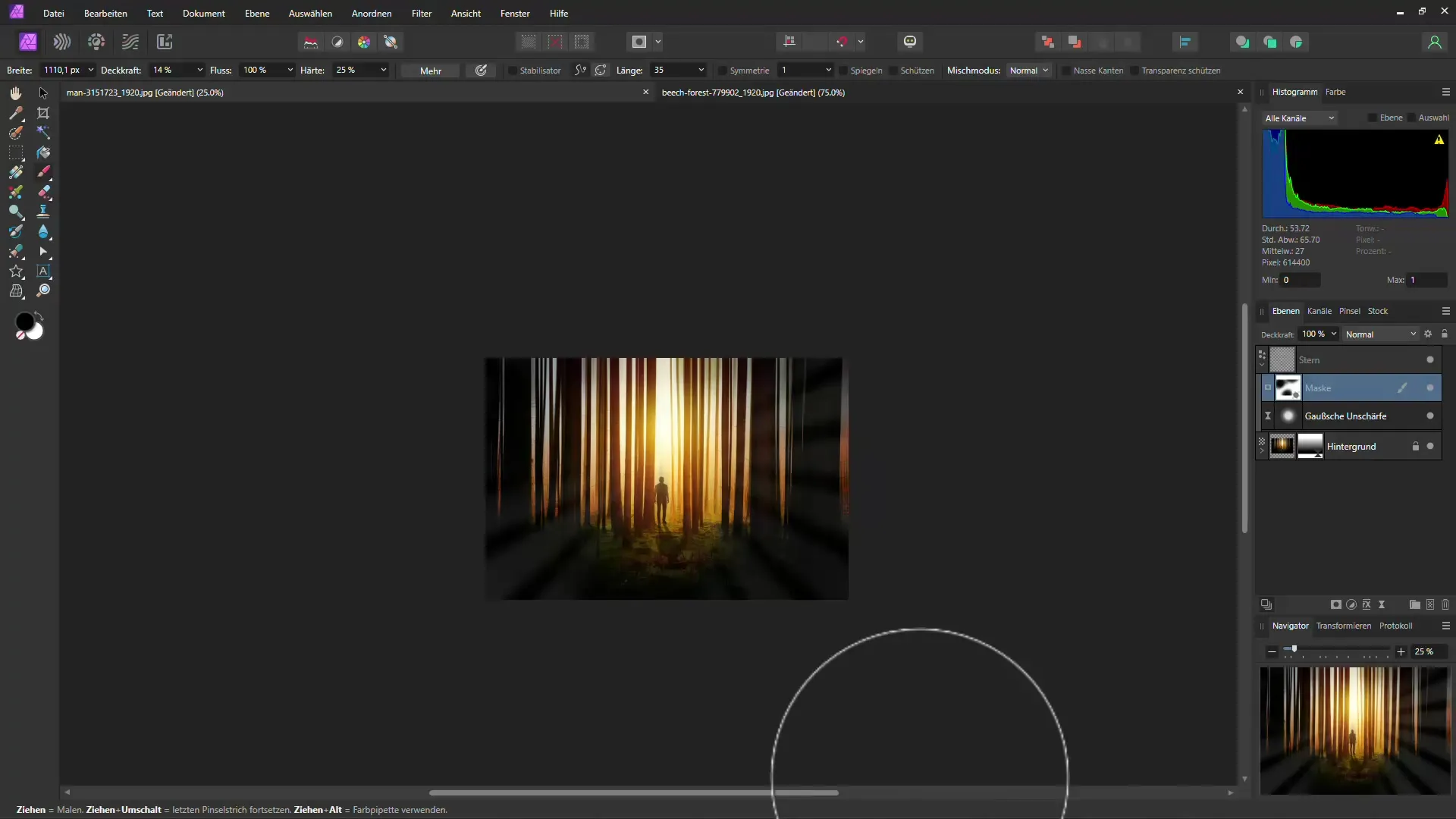Click the Mehr button

pos(431,71)
